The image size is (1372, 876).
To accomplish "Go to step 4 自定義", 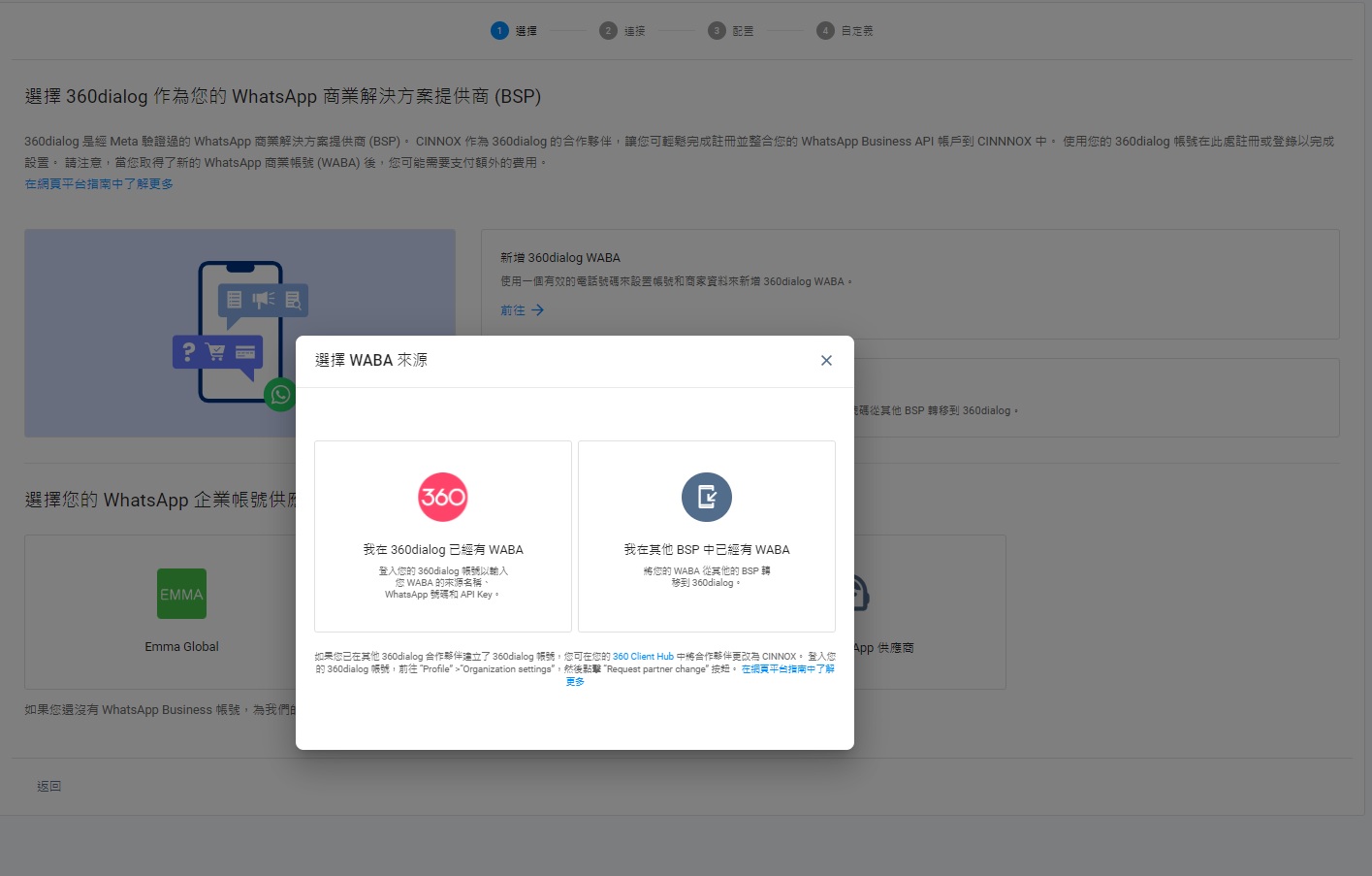I will click(846, 31).
